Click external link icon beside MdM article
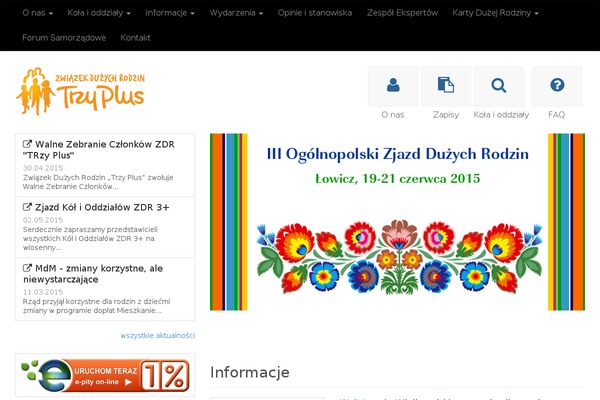 point(27,268)
